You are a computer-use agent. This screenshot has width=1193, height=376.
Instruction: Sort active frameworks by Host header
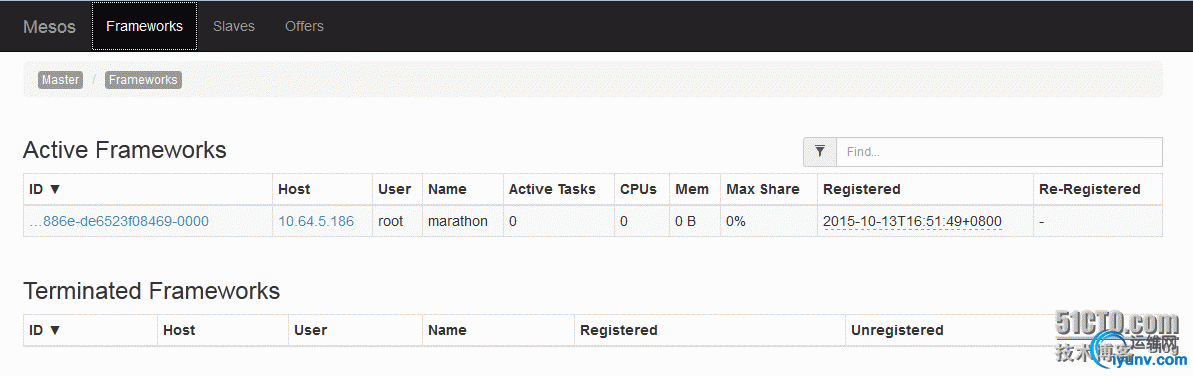point(294,190)
